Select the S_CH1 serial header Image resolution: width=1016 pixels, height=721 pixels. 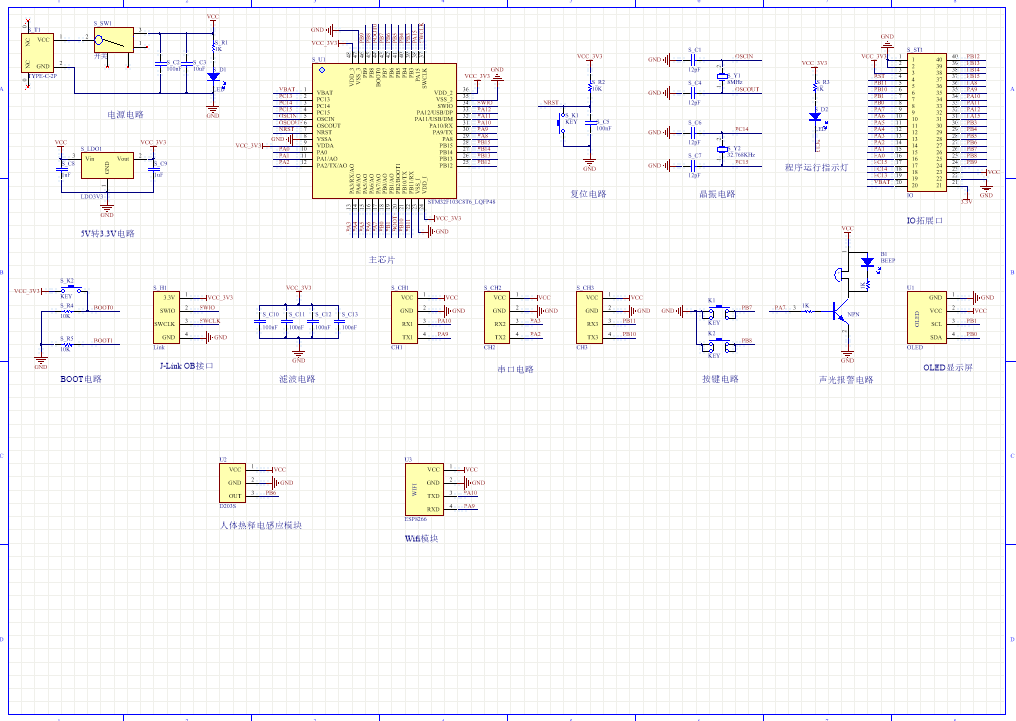tap(404, 317)
